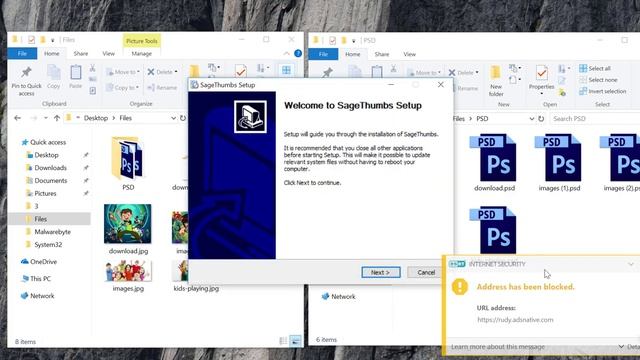640x360 pixels.
Task: Select Files folder in navigation pane
Action: tap(40, 219)
